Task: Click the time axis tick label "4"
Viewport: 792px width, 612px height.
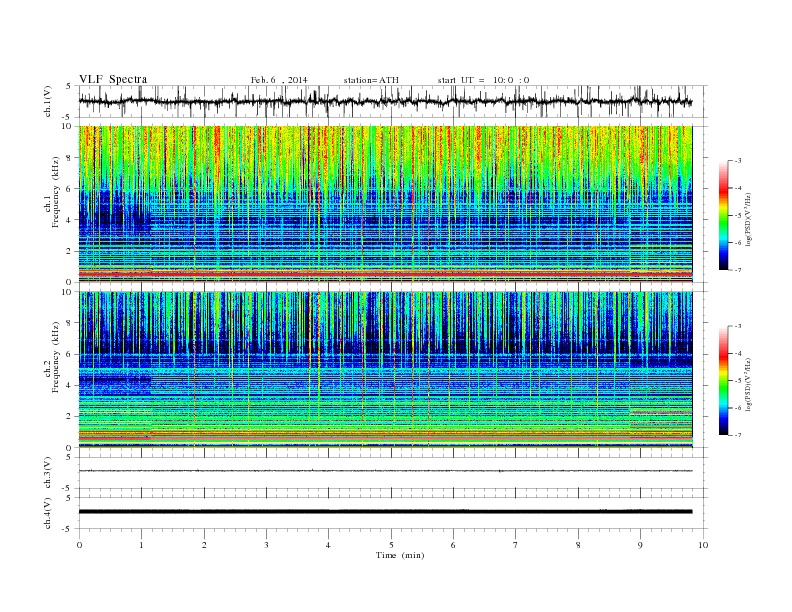Action: [328, 545]
